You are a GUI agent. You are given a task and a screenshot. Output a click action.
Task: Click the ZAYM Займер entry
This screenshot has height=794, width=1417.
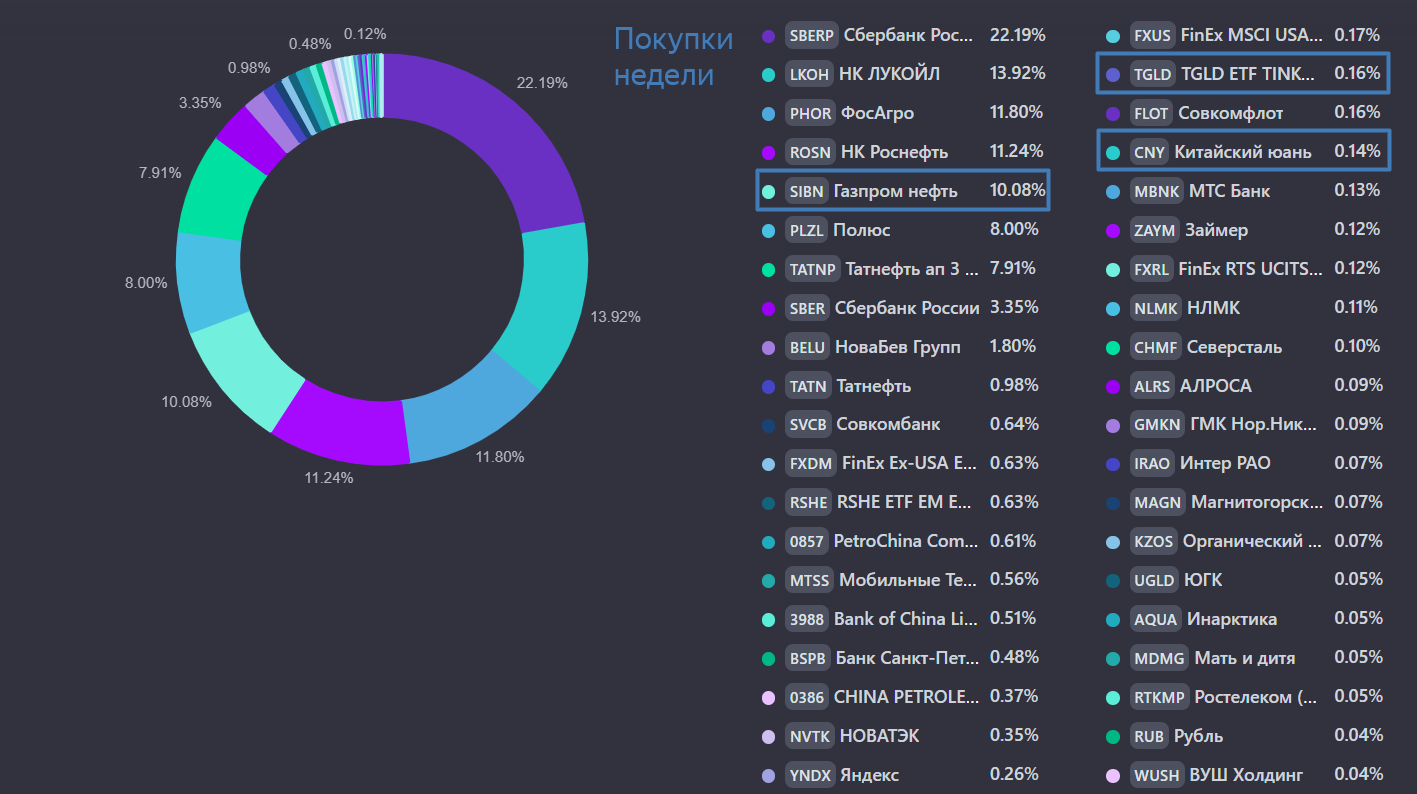coord(1244,230)
